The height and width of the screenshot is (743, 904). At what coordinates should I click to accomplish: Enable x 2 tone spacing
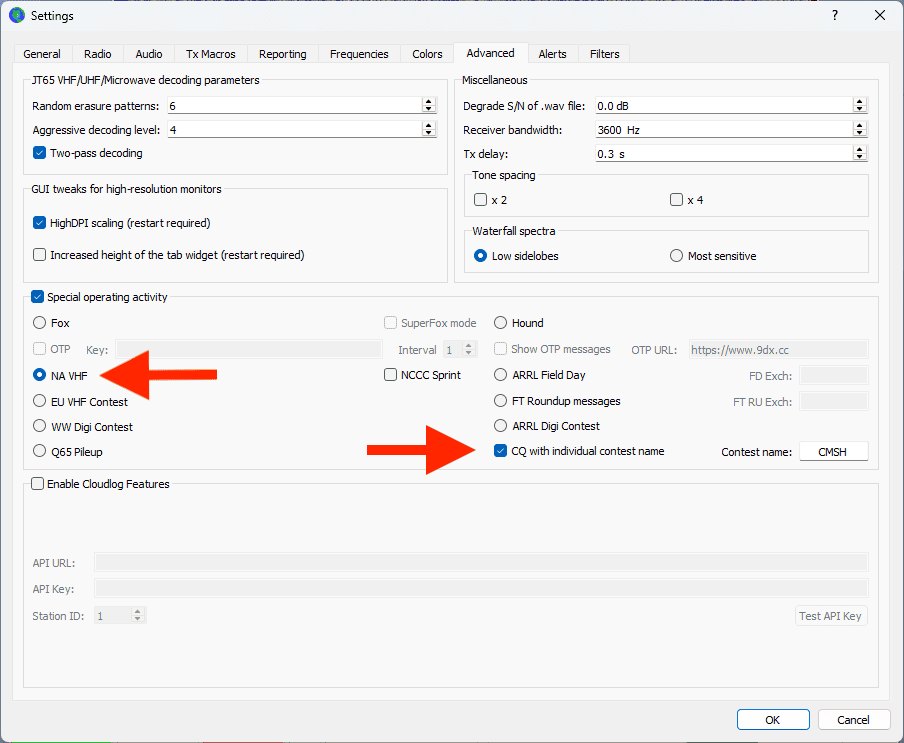coord(481,200)
